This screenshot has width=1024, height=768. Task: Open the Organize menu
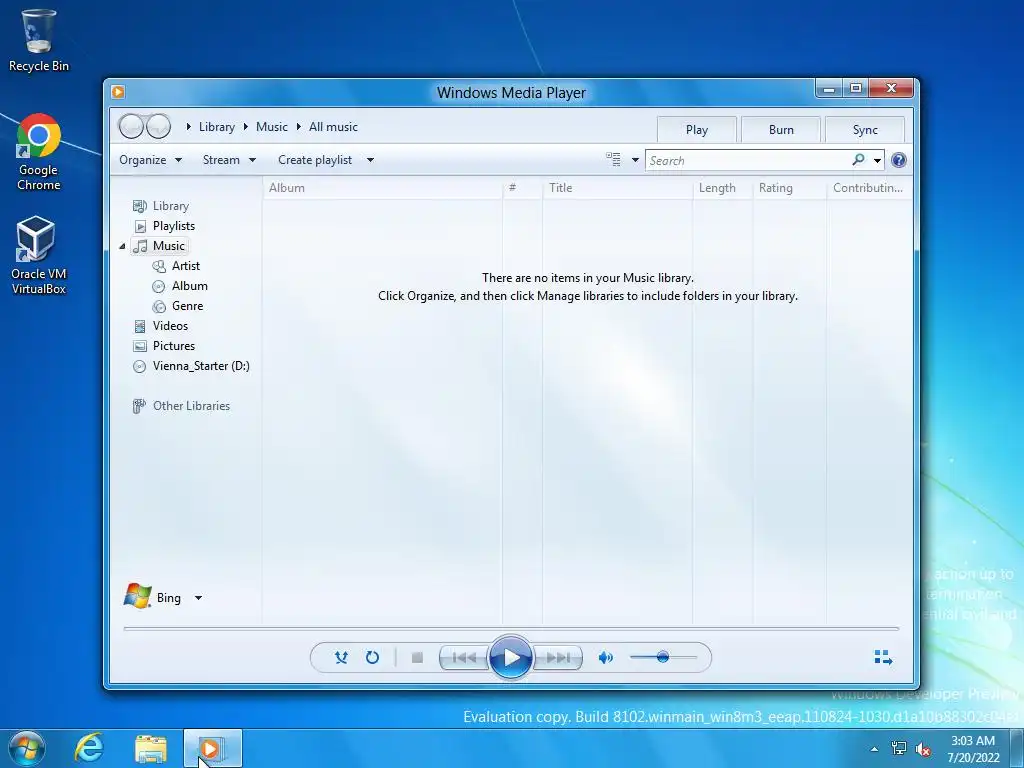[x=150, y=160]
